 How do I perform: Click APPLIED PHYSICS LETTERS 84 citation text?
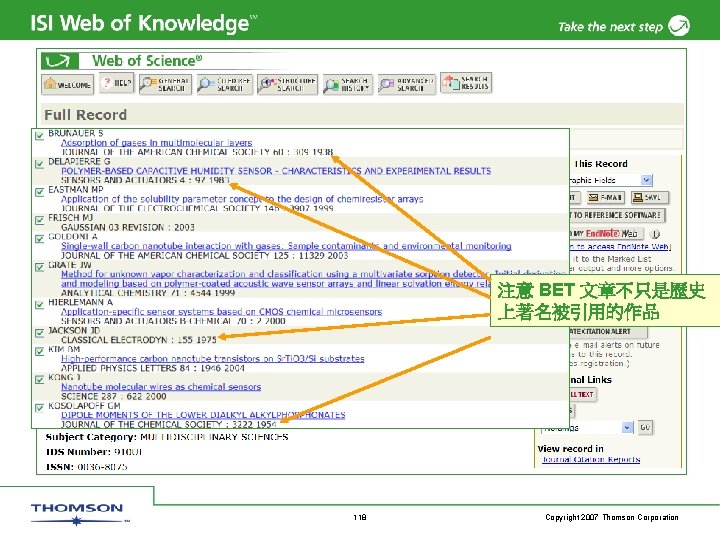pos(153,368)
